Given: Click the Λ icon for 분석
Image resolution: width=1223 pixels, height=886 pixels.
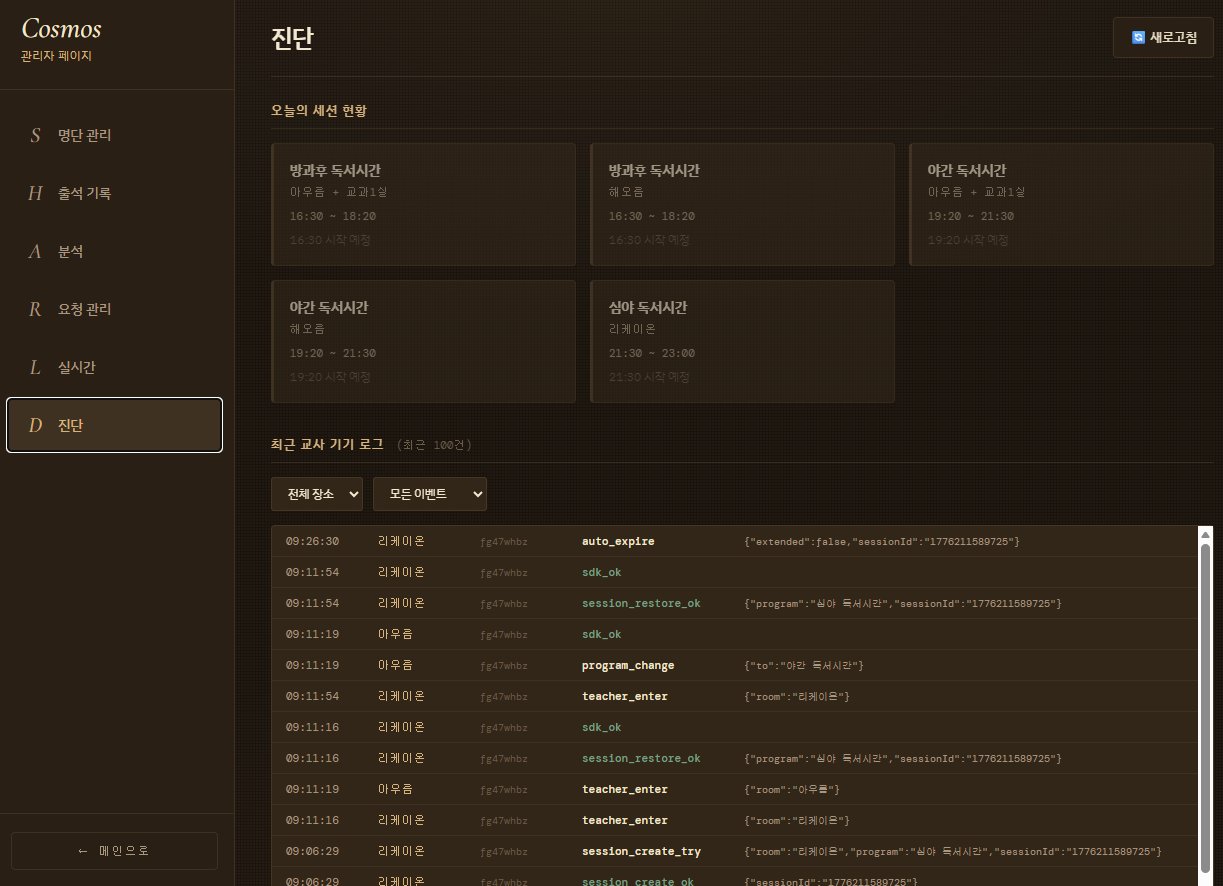Looking at the screenshot, I should point(35,251).
